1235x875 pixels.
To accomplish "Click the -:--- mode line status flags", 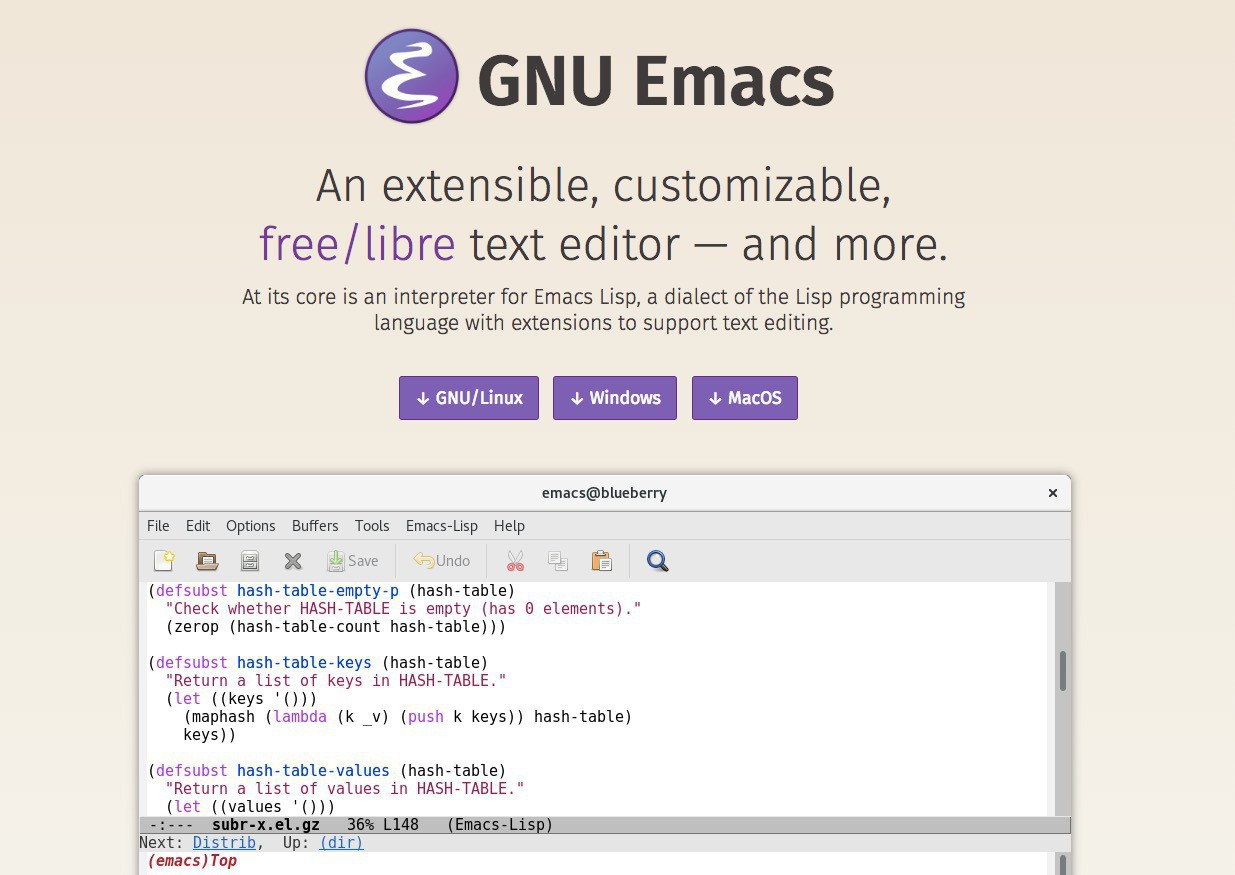I will click(x=171, y=825).
